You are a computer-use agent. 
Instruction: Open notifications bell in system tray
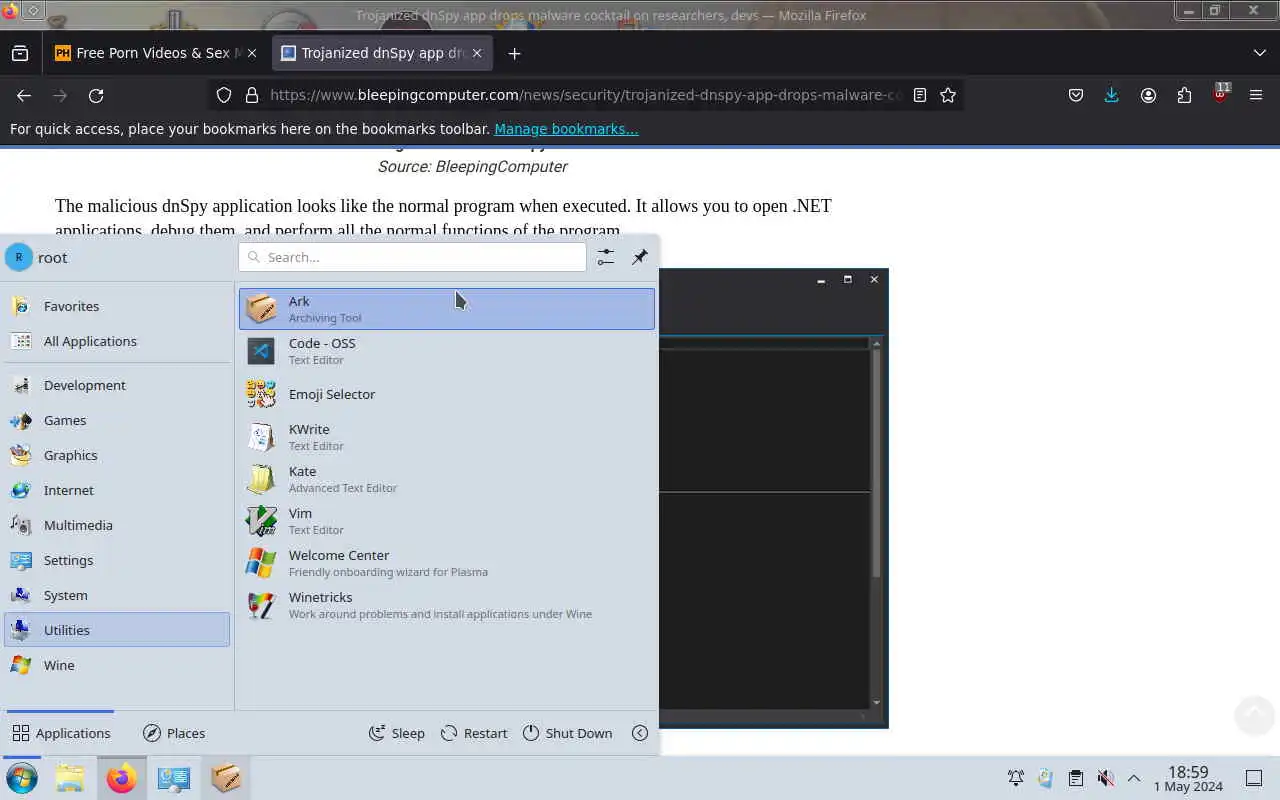(1016, 778)
